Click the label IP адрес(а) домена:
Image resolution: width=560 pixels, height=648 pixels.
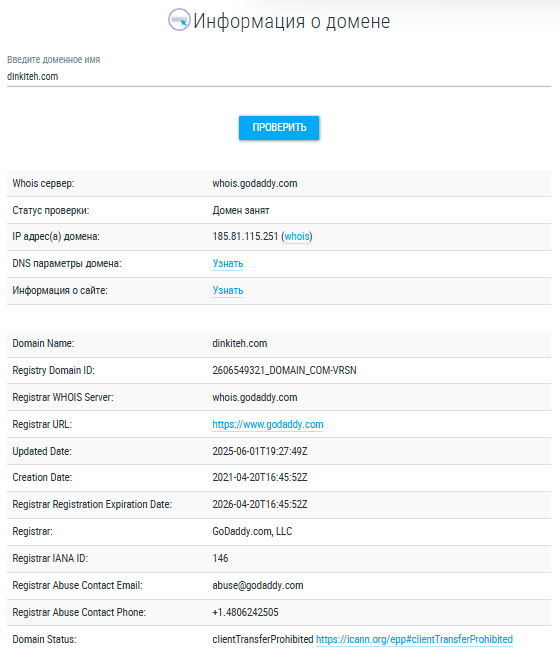56,236
